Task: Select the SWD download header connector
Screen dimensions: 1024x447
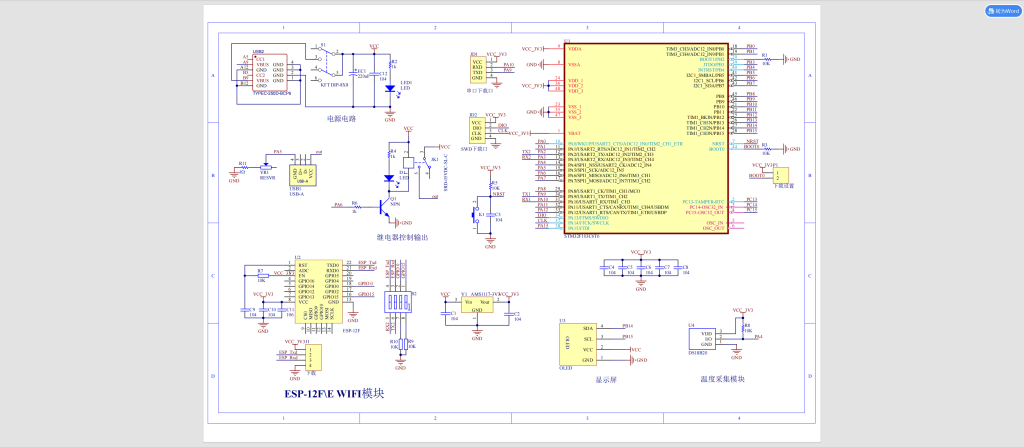Action: pos(477,131)
